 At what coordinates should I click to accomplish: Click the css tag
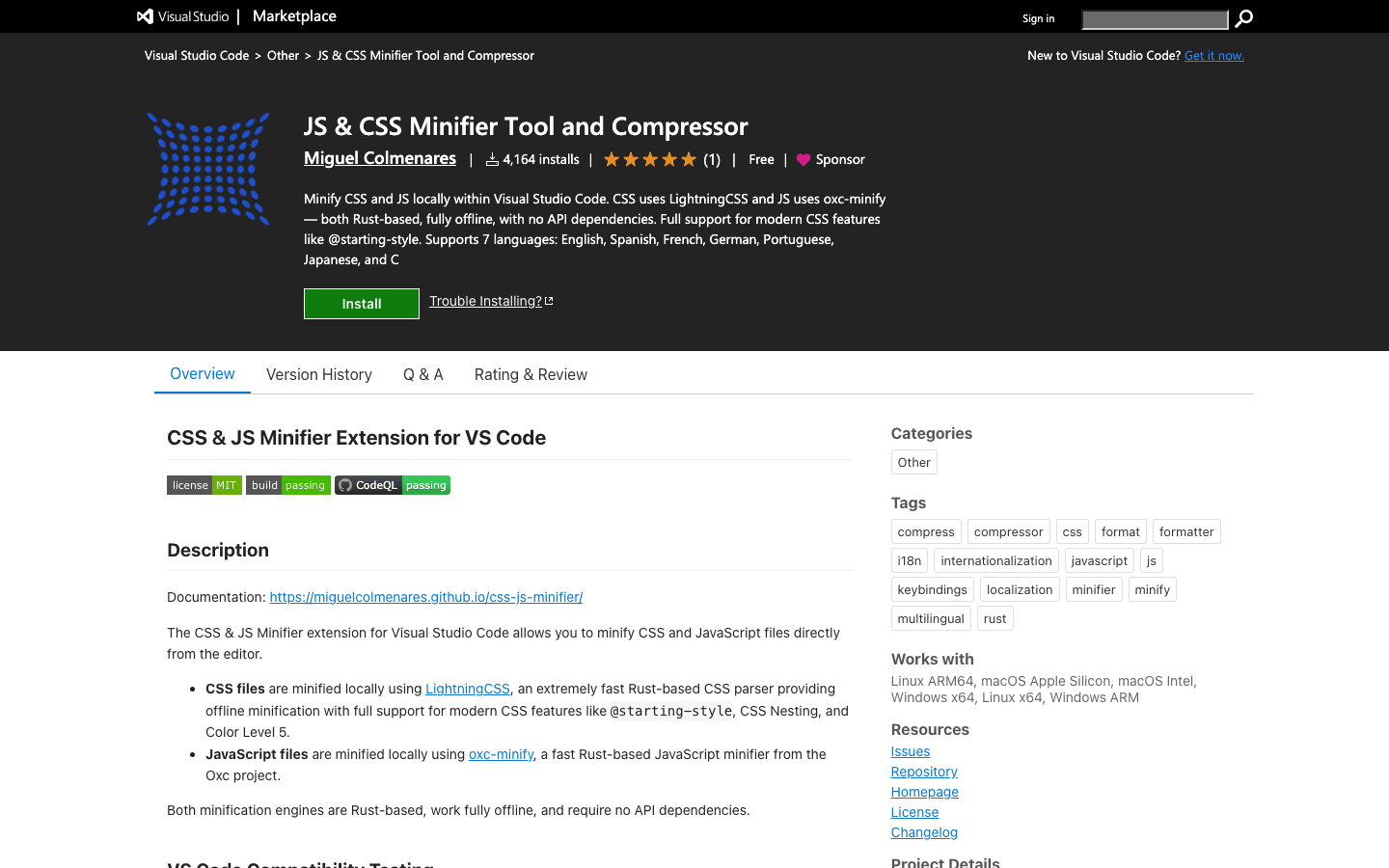(x=1073, y=531)
